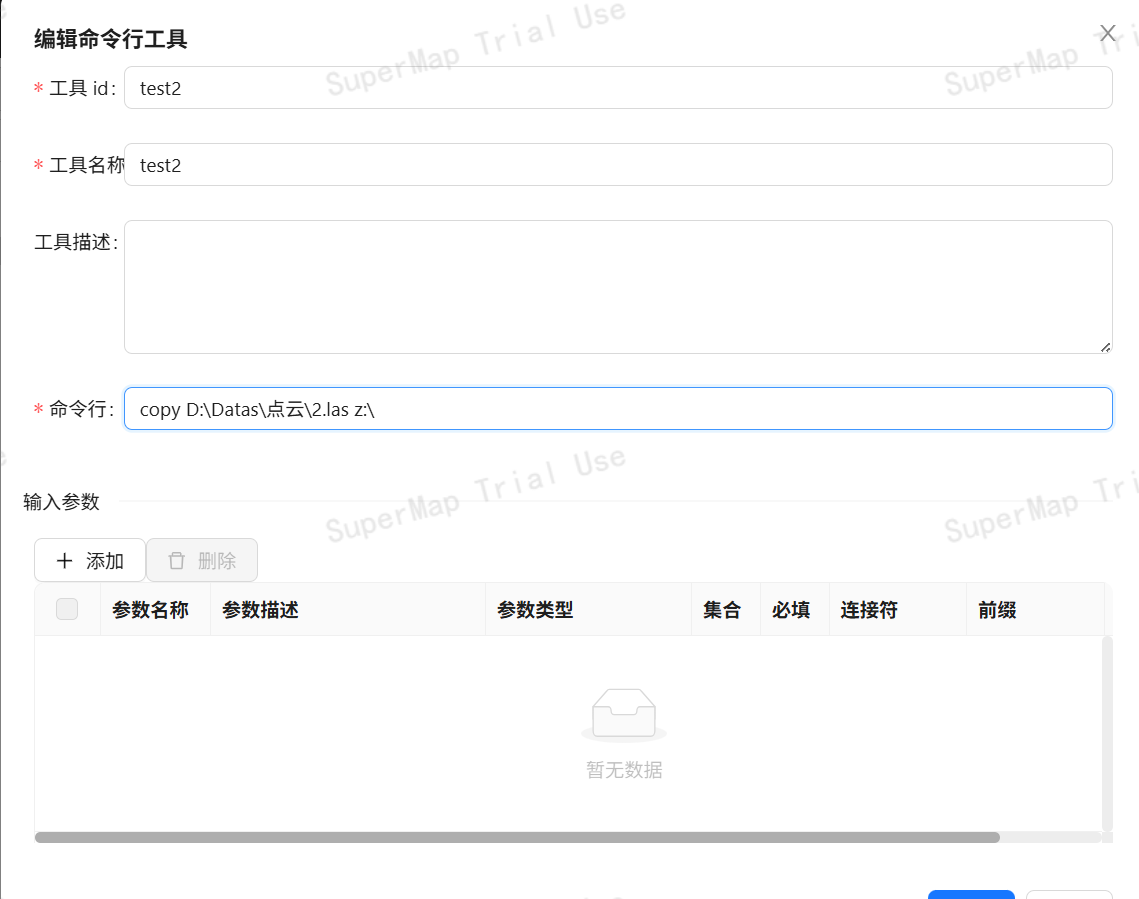
Task: Focus the 工具名称 text field
Action: click(x=617, y=165)
